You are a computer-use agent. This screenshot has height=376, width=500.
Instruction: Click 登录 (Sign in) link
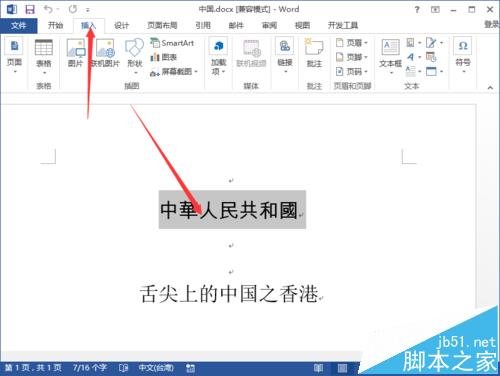[x=492, y=24]
